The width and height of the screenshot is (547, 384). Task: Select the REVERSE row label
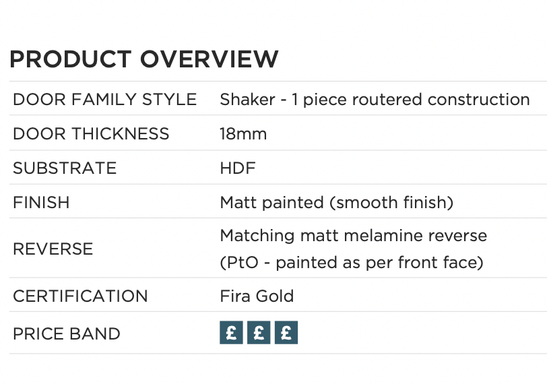coord(53,249)
